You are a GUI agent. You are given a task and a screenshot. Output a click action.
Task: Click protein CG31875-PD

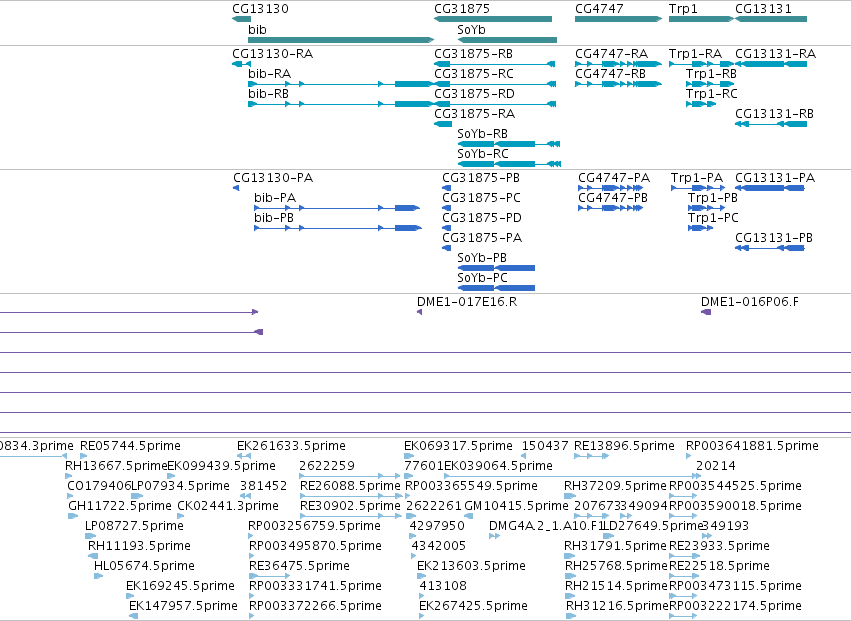(447, 228)
